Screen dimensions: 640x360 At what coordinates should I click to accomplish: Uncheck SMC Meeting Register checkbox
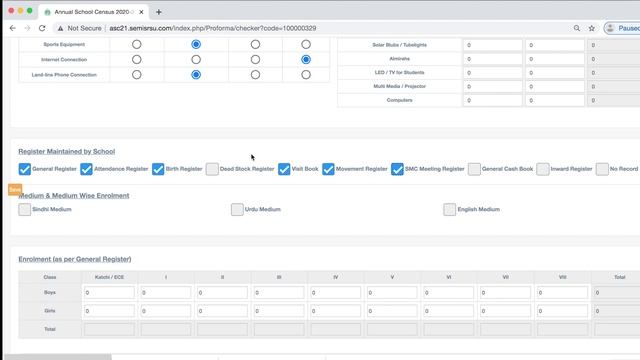pyautogui.click(x=397, y=169)
